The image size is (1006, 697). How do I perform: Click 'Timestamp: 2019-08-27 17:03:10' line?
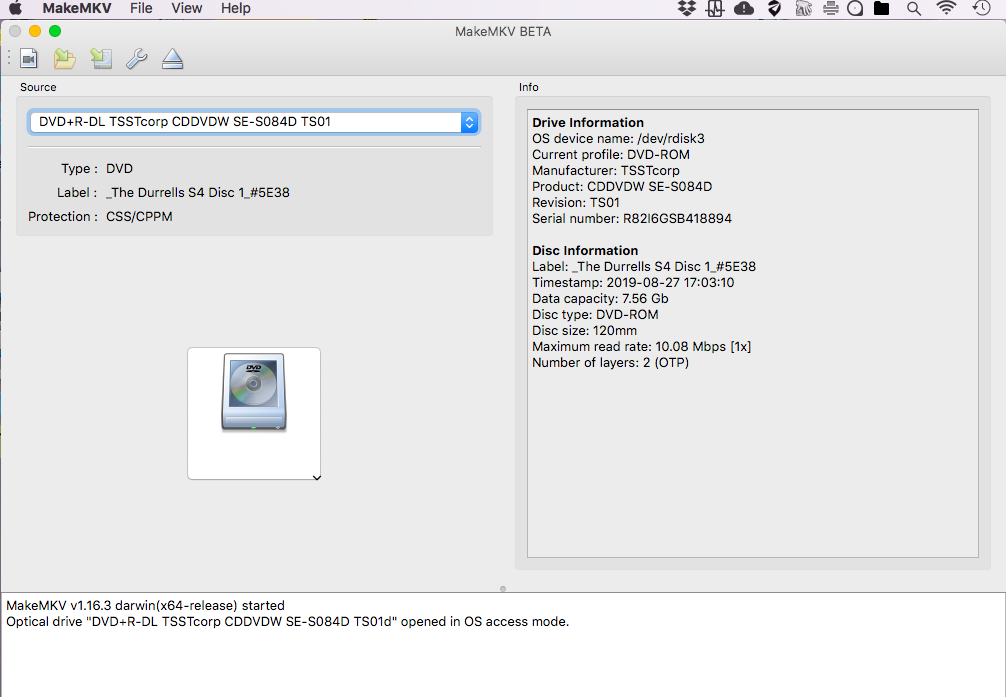633,283
